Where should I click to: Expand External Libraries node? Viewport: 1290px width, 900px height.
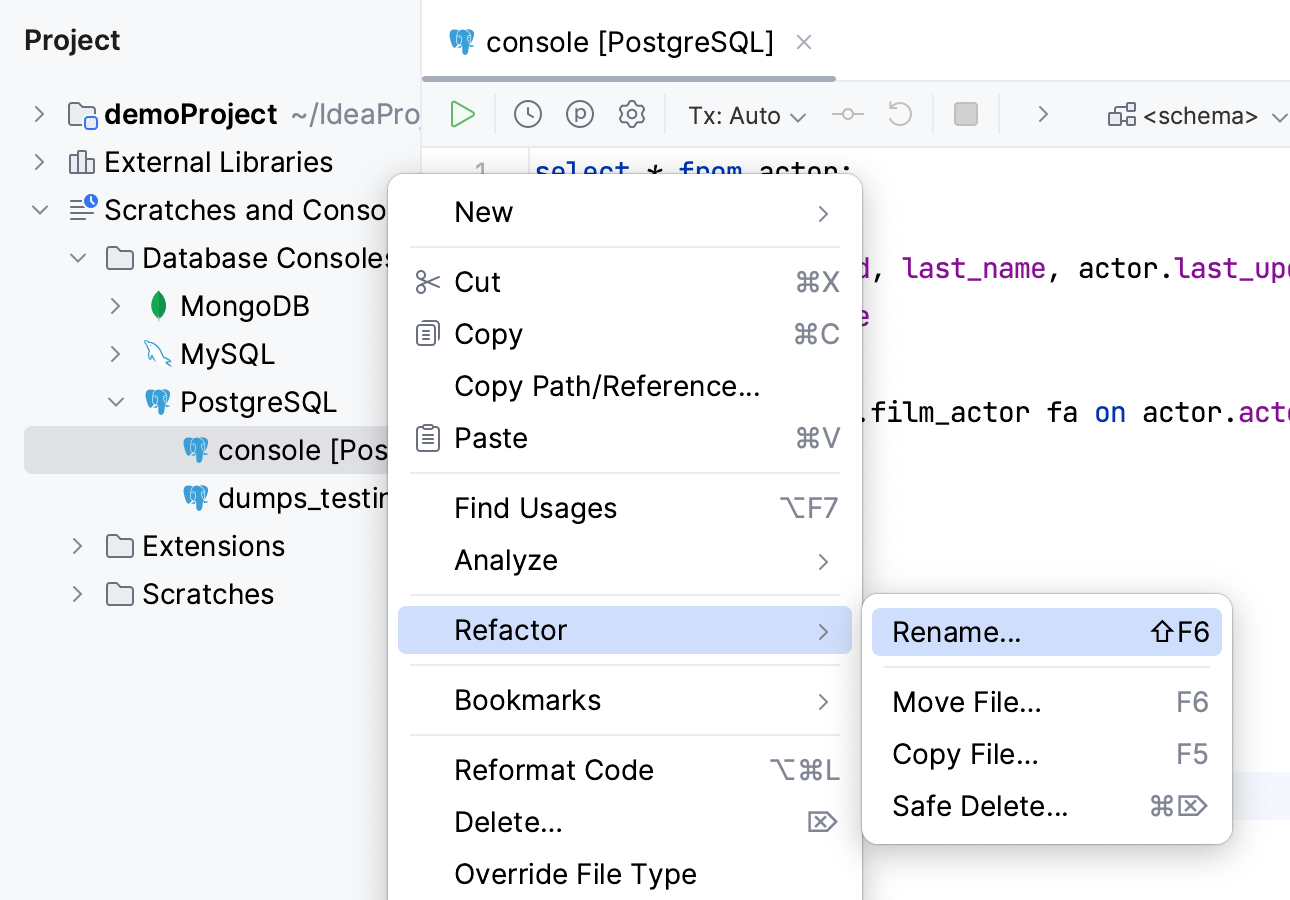point(39,162)
